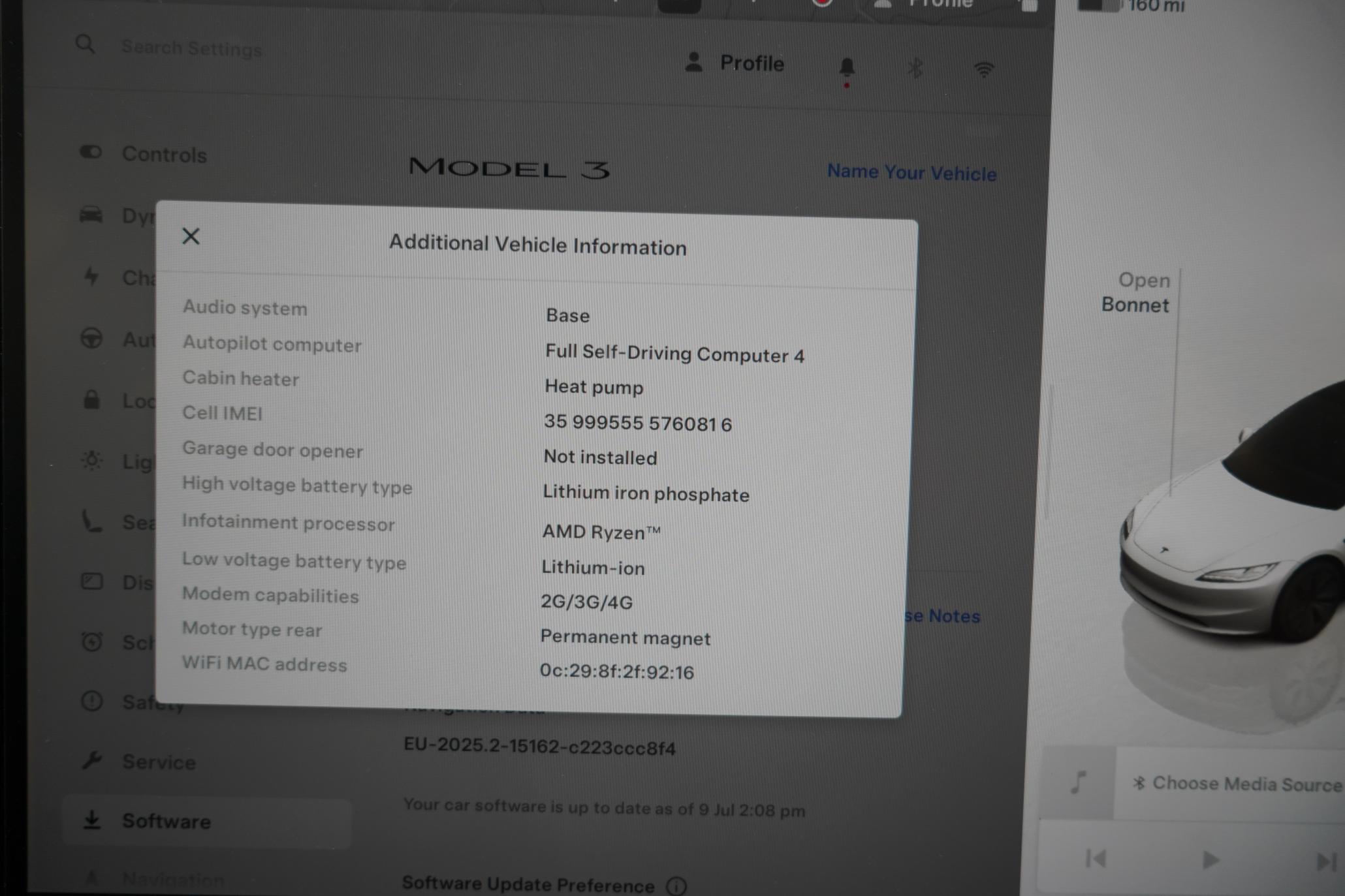Click the wrench Service icon
1345x896 pixels.
tap(91, 760)
